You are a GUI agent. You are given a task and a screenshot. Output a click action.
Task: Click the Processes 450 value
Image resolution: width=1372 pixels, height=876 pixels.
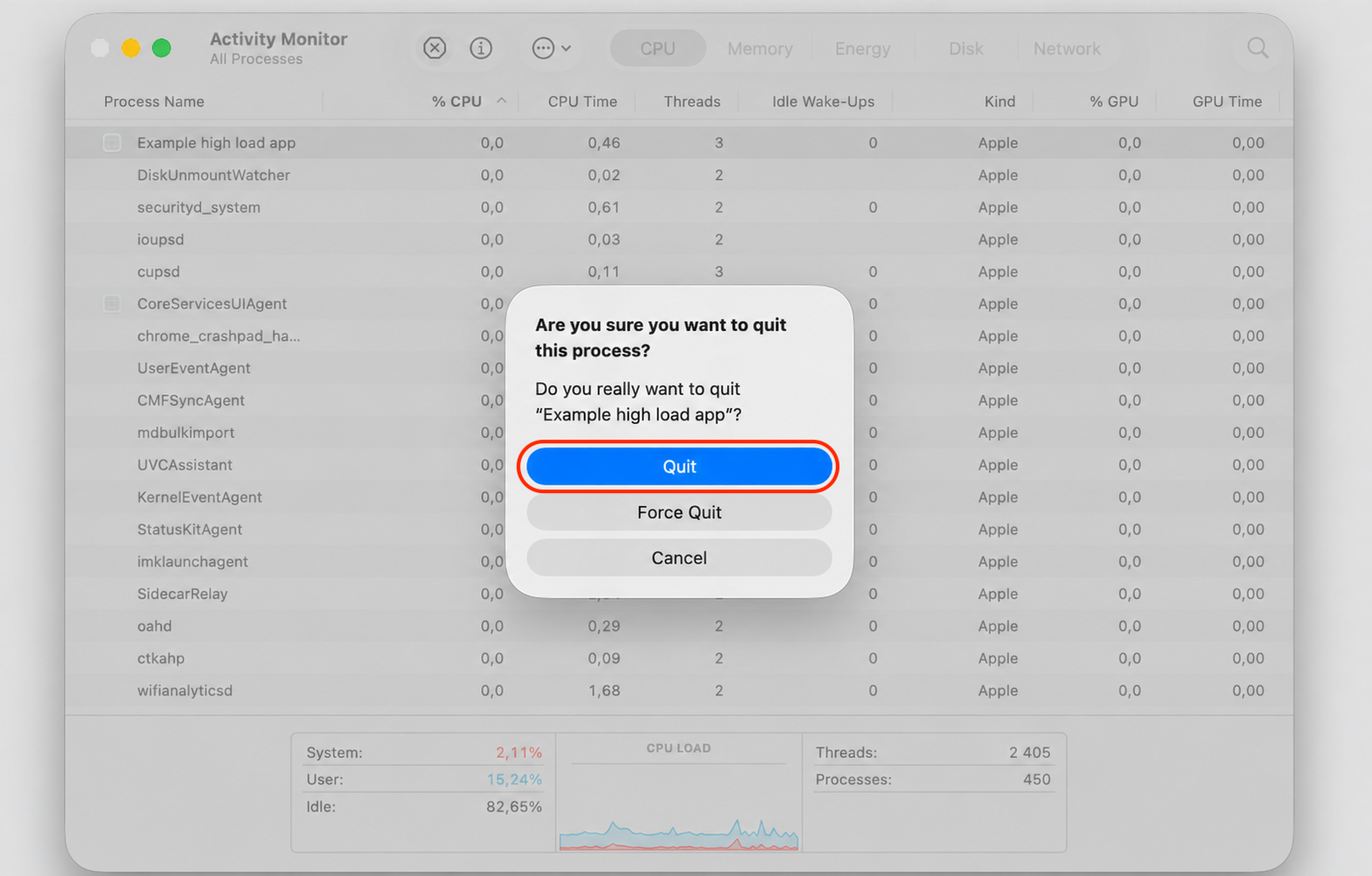pos(1037,779)
